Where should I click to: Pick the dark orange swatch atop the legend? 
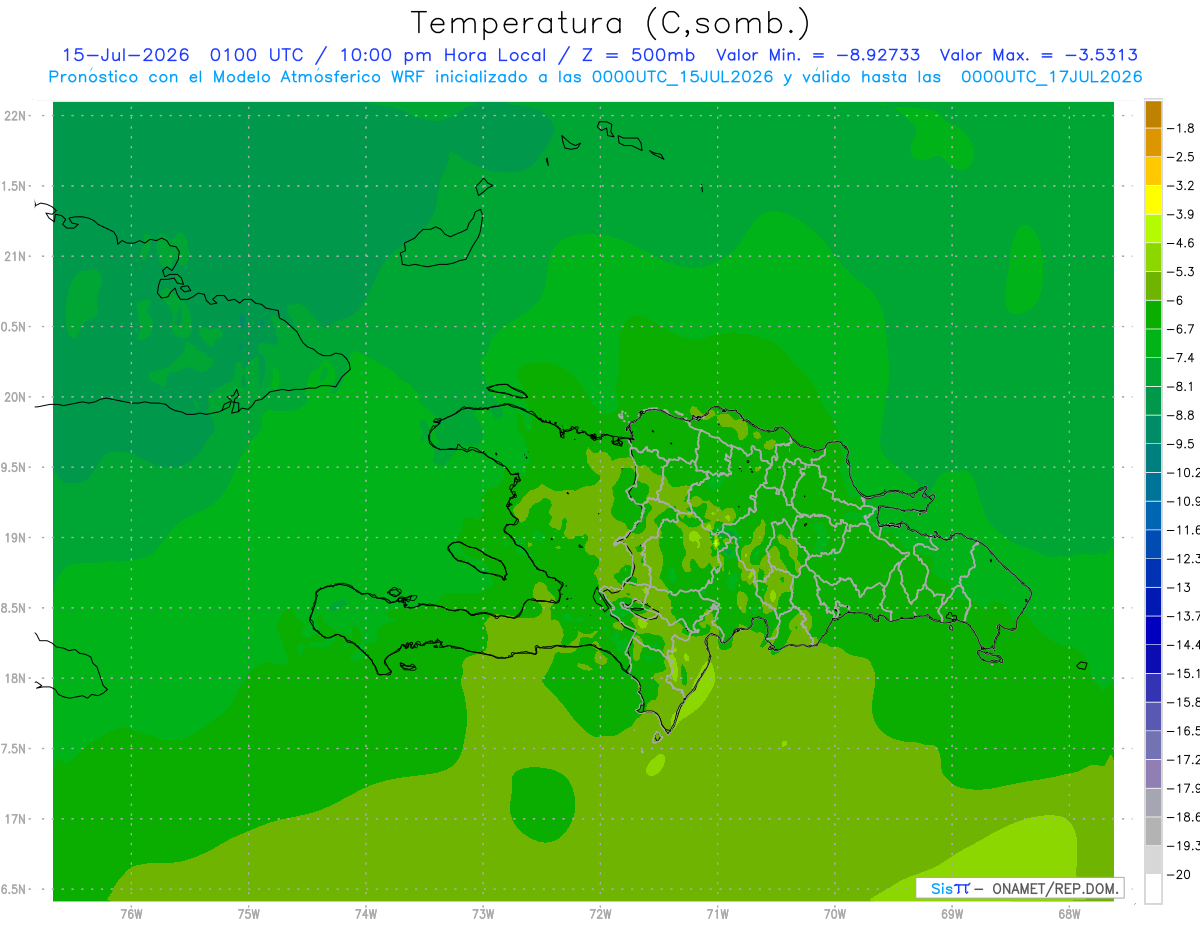[x=1154, y=114]
